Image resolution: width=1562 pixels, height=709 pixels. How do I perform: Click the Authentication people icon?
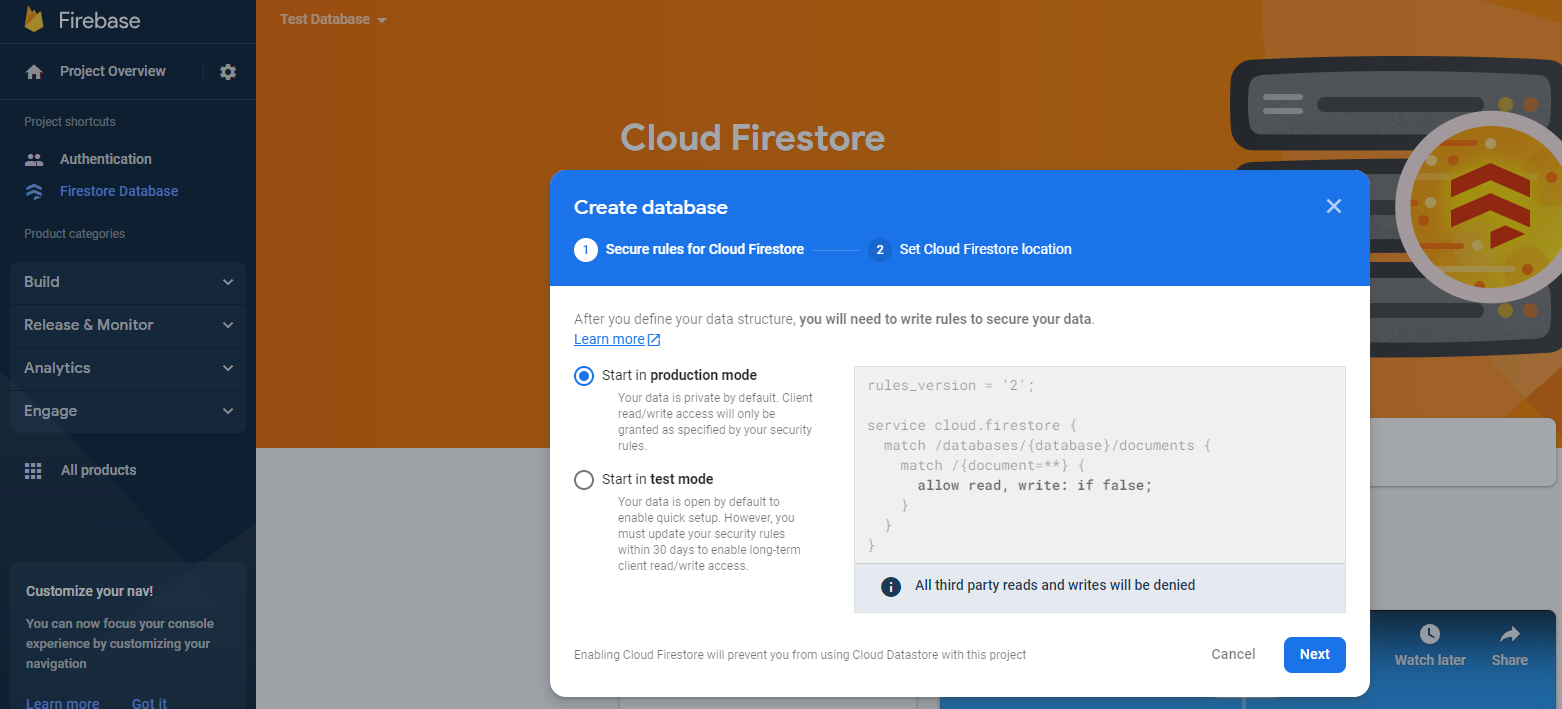pos(34,159)
